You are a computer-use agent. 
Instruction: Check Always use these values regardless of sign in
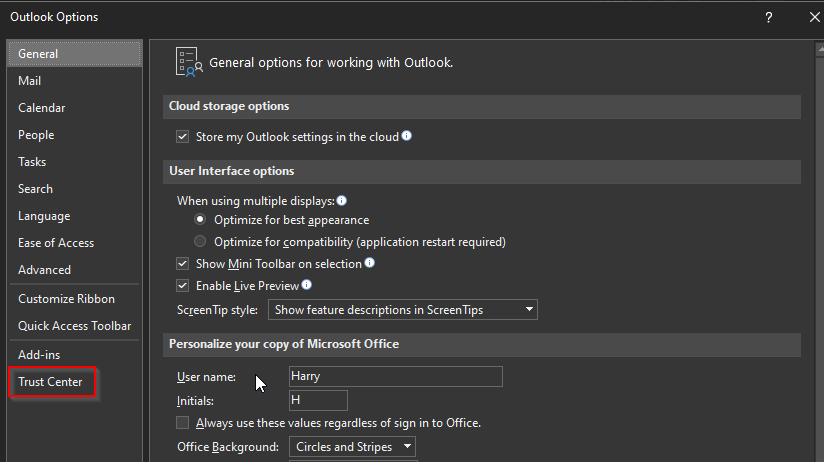(183, 423)
